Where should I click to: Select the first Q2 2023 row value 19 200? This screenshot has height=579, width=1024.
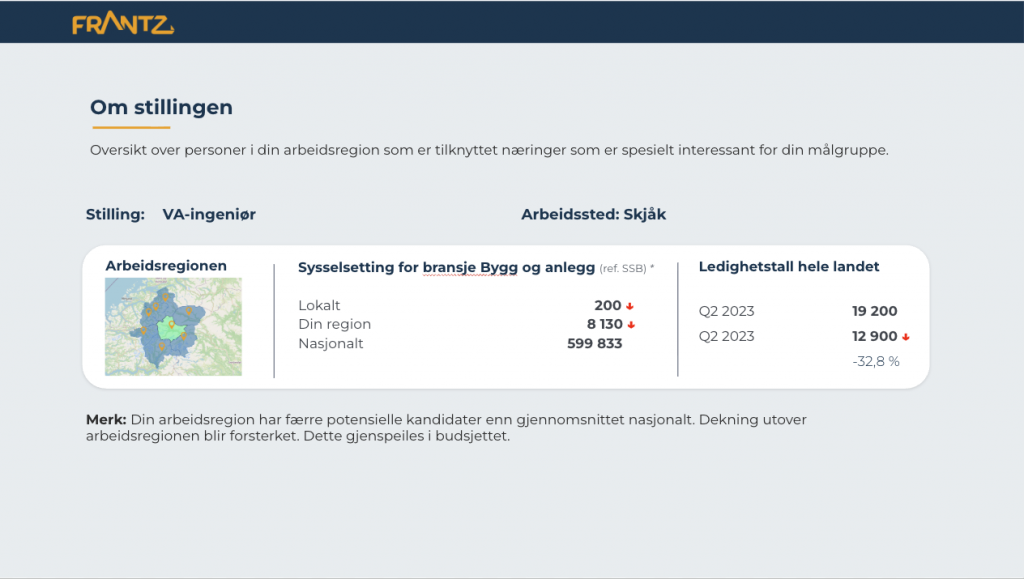point(876,311)
